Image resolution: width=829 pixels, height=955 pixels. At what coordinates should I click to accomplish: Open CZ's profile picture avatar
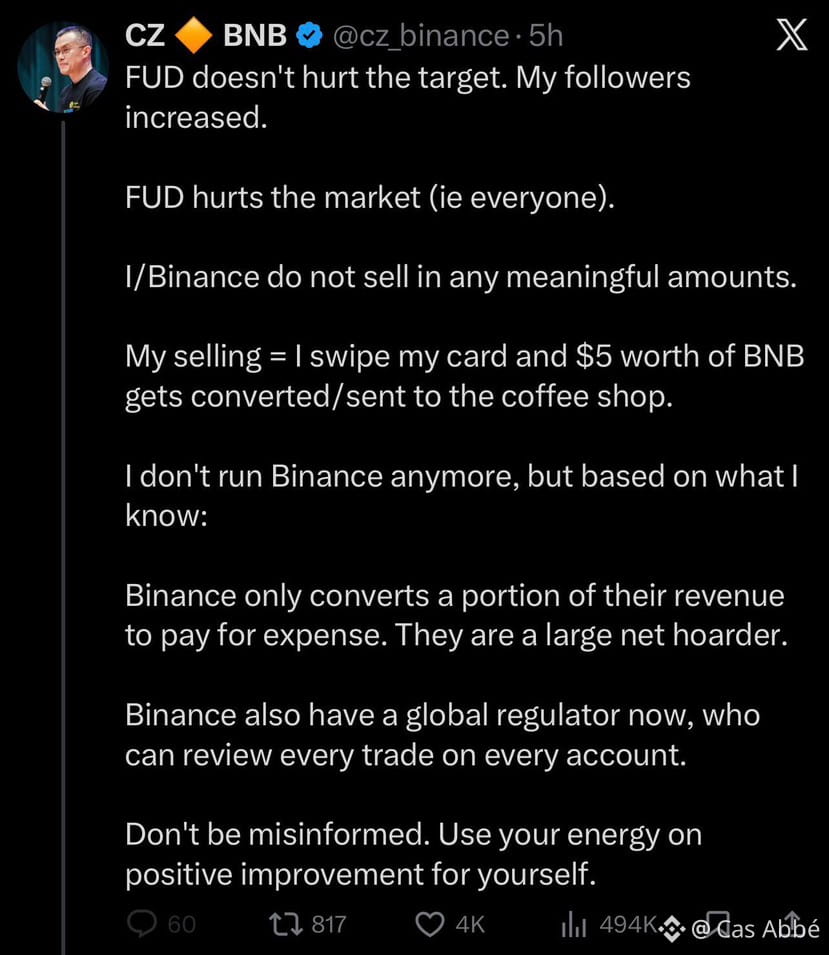click(x=63, y=67)
